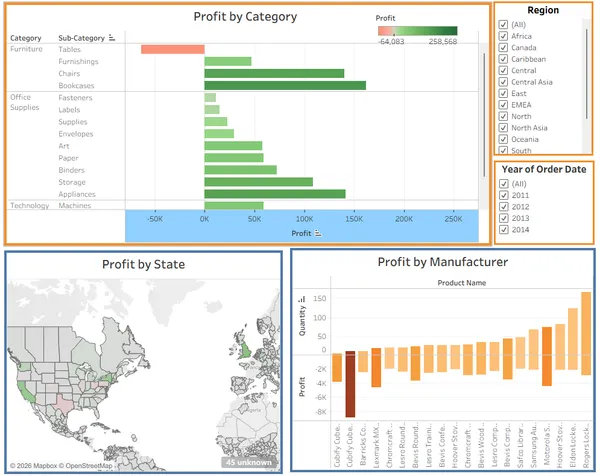600x476 pixels.
Task: Select the Chairs profit bar
Action: coord(274,73)
